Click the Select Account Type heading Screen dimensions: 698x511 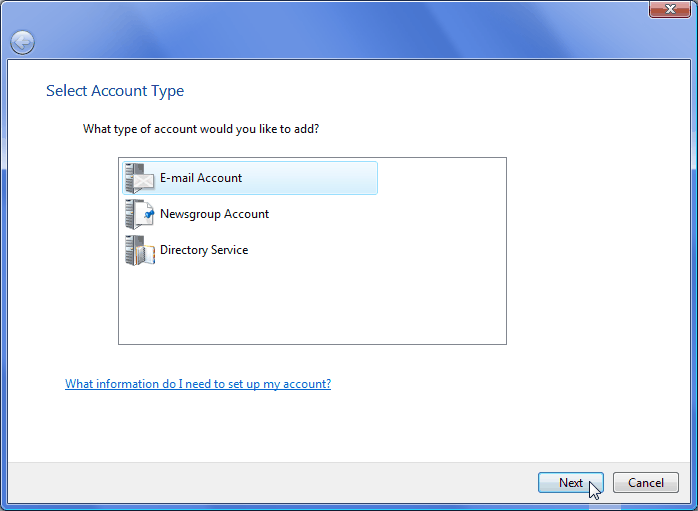point(115,91)
